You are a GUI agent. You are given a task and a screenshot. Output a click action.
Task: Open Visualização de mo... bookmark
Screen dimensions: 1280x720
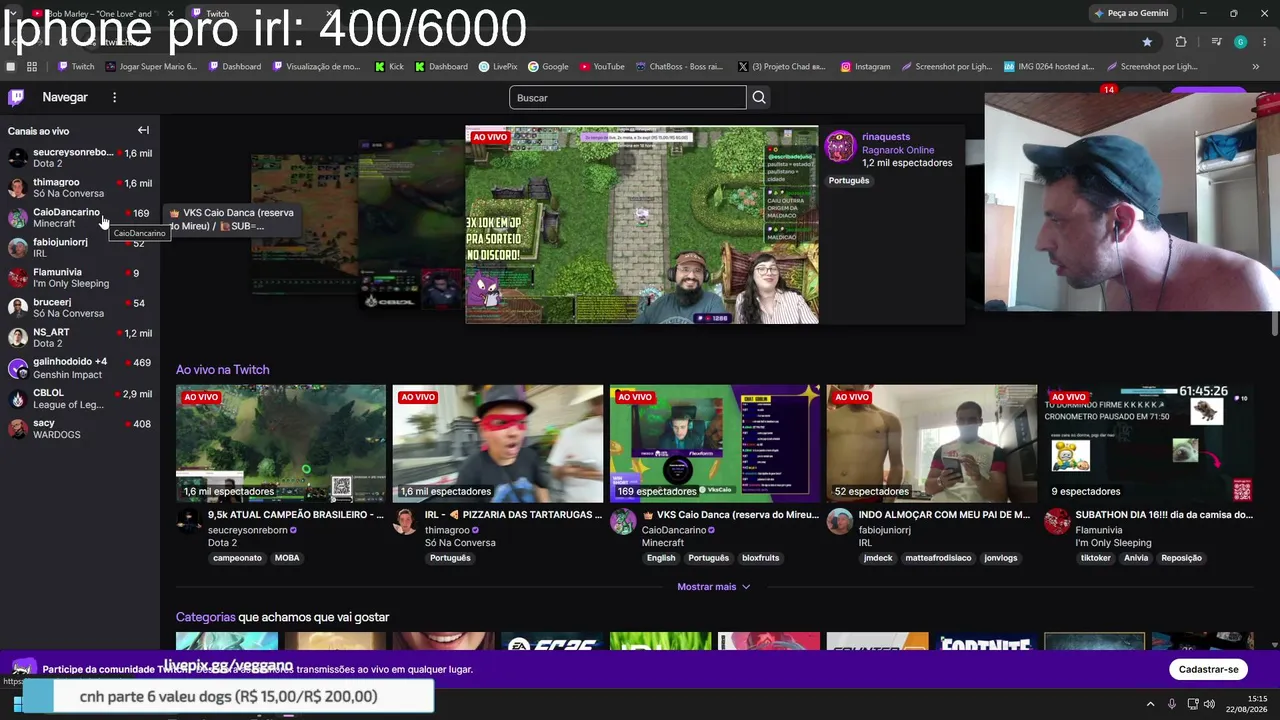pos(315,67)
